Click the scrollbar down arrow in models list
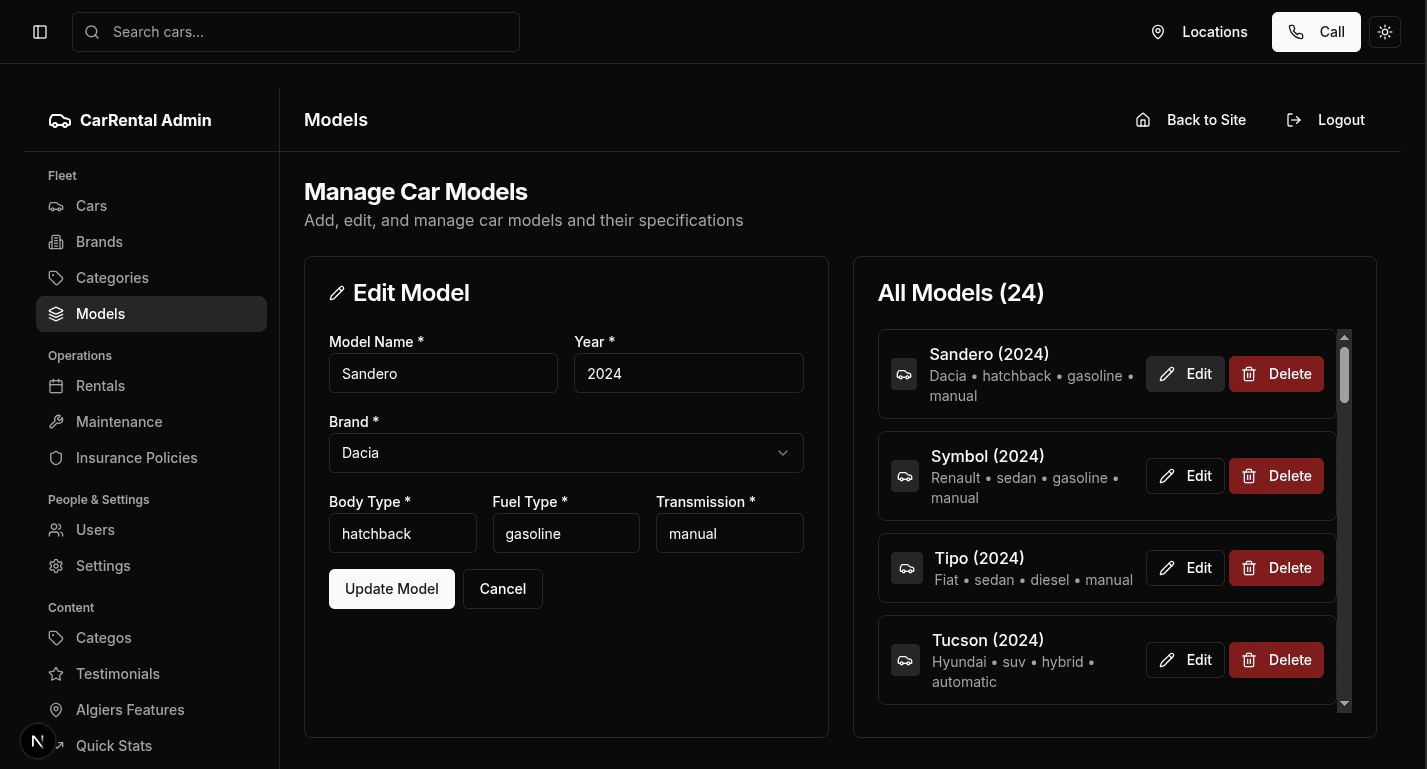 (1344, 704)
